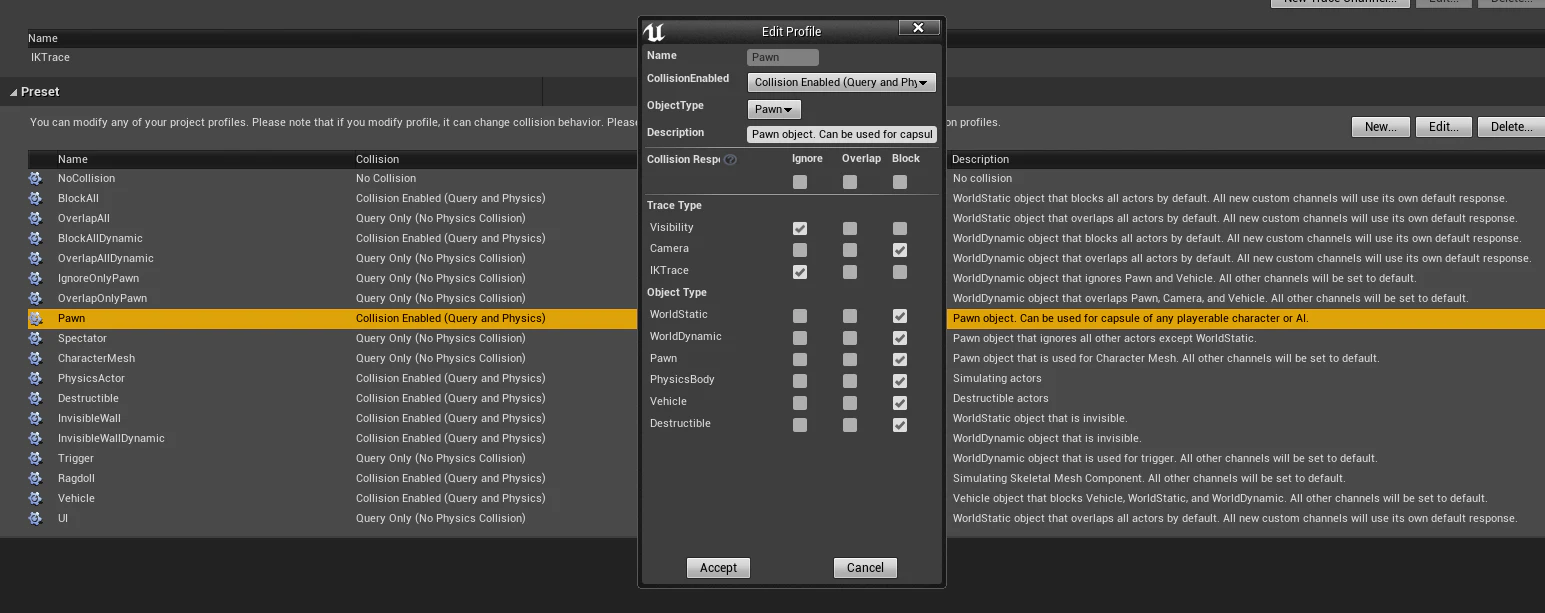This screenshot has height=613, width=1545.
Task: Check the Camera Overlap checkbox
Action: click(x=850, y=250)
